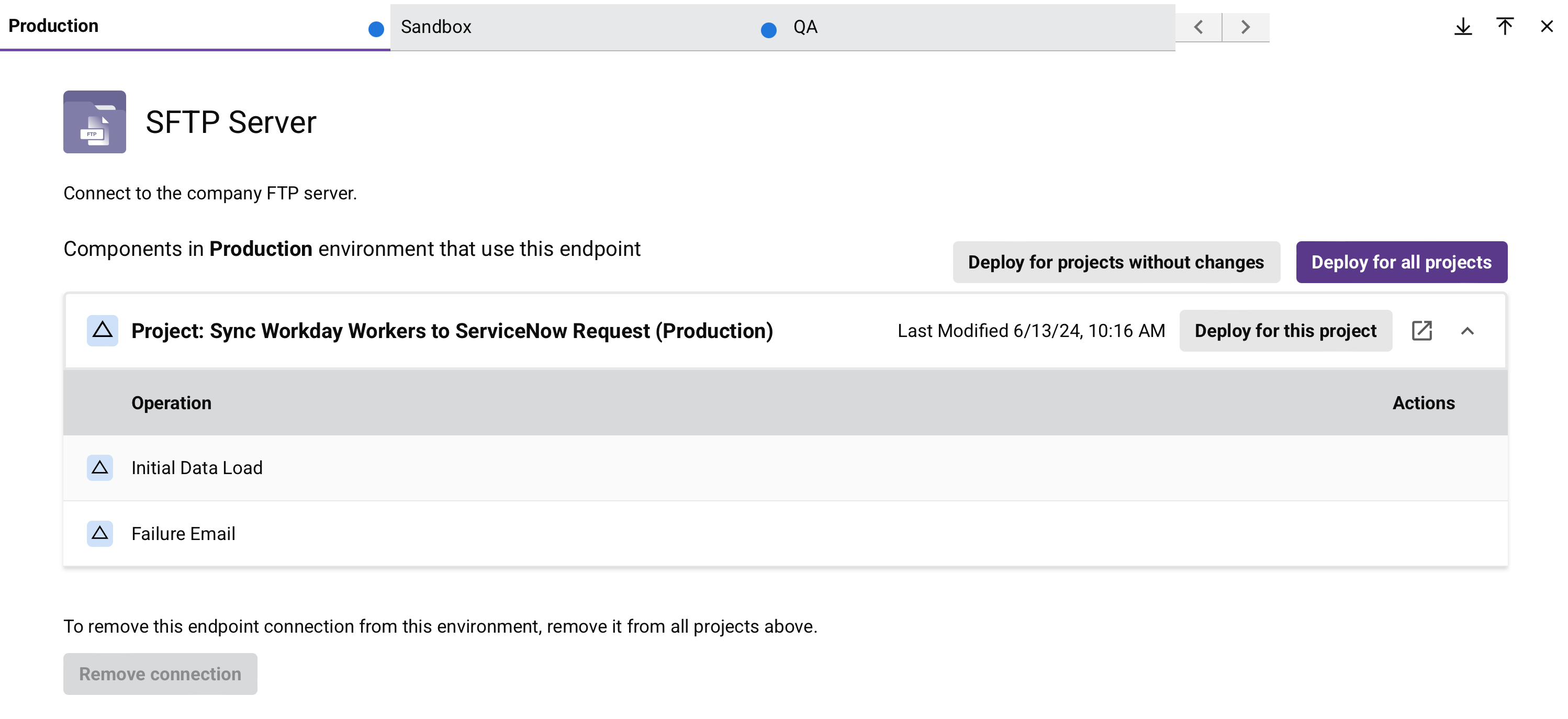1568x719 pixels.
Task: Click the upload arrow icon at top right
Action: click(x=1504, y=27)
